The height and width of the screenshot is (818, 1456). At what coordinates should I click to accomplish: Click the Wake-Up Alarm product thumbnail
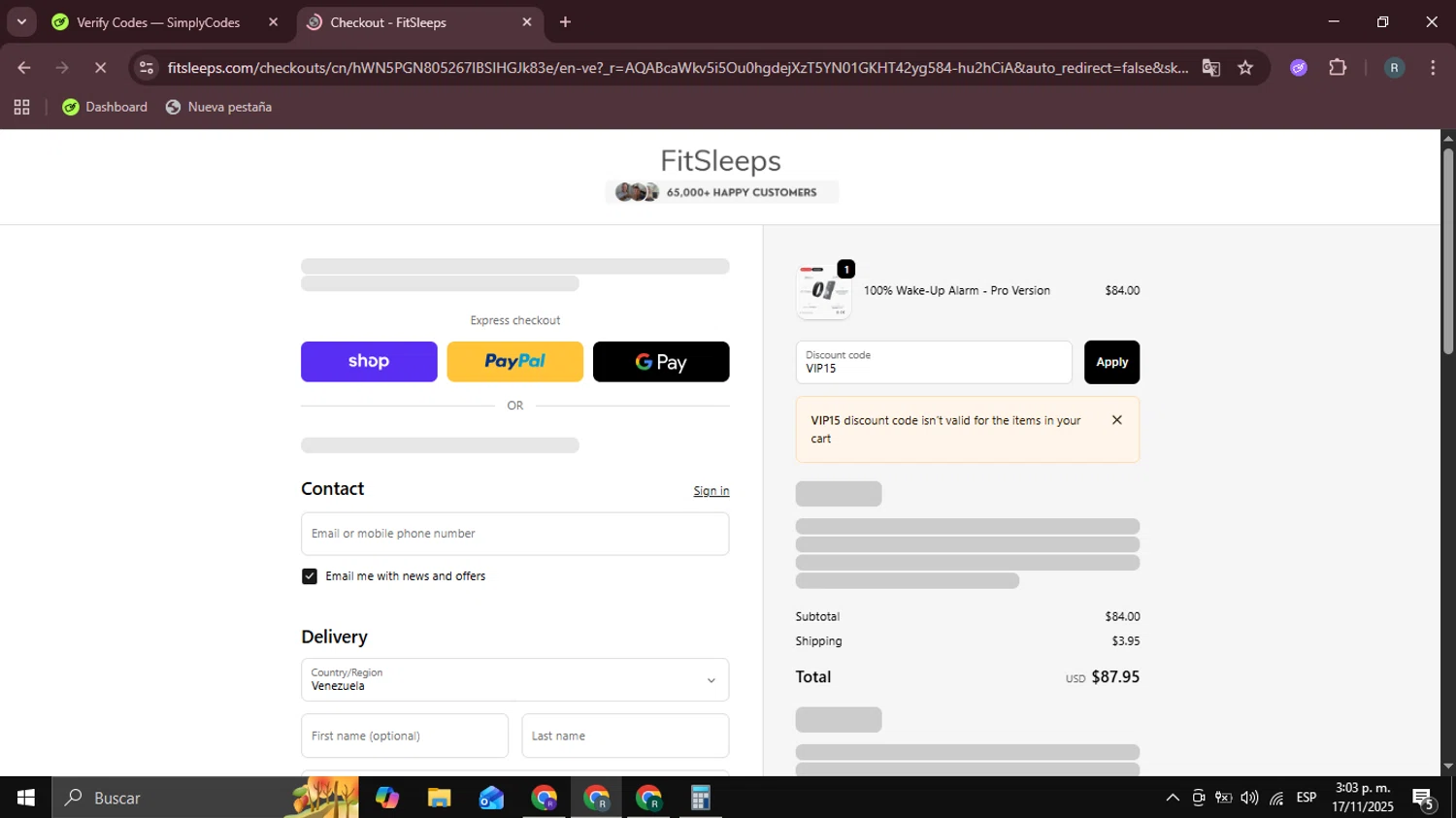point(823,291)
